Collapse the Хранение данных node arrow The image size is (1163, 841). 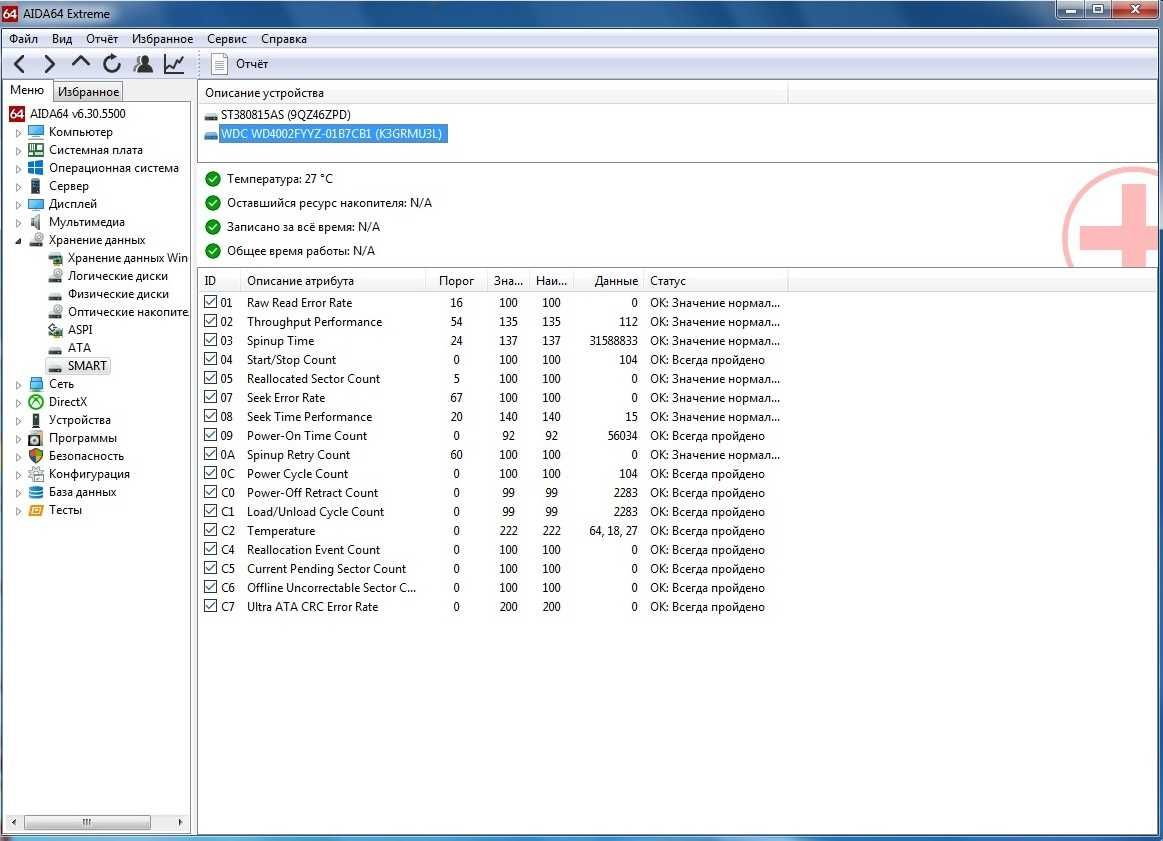19,240
